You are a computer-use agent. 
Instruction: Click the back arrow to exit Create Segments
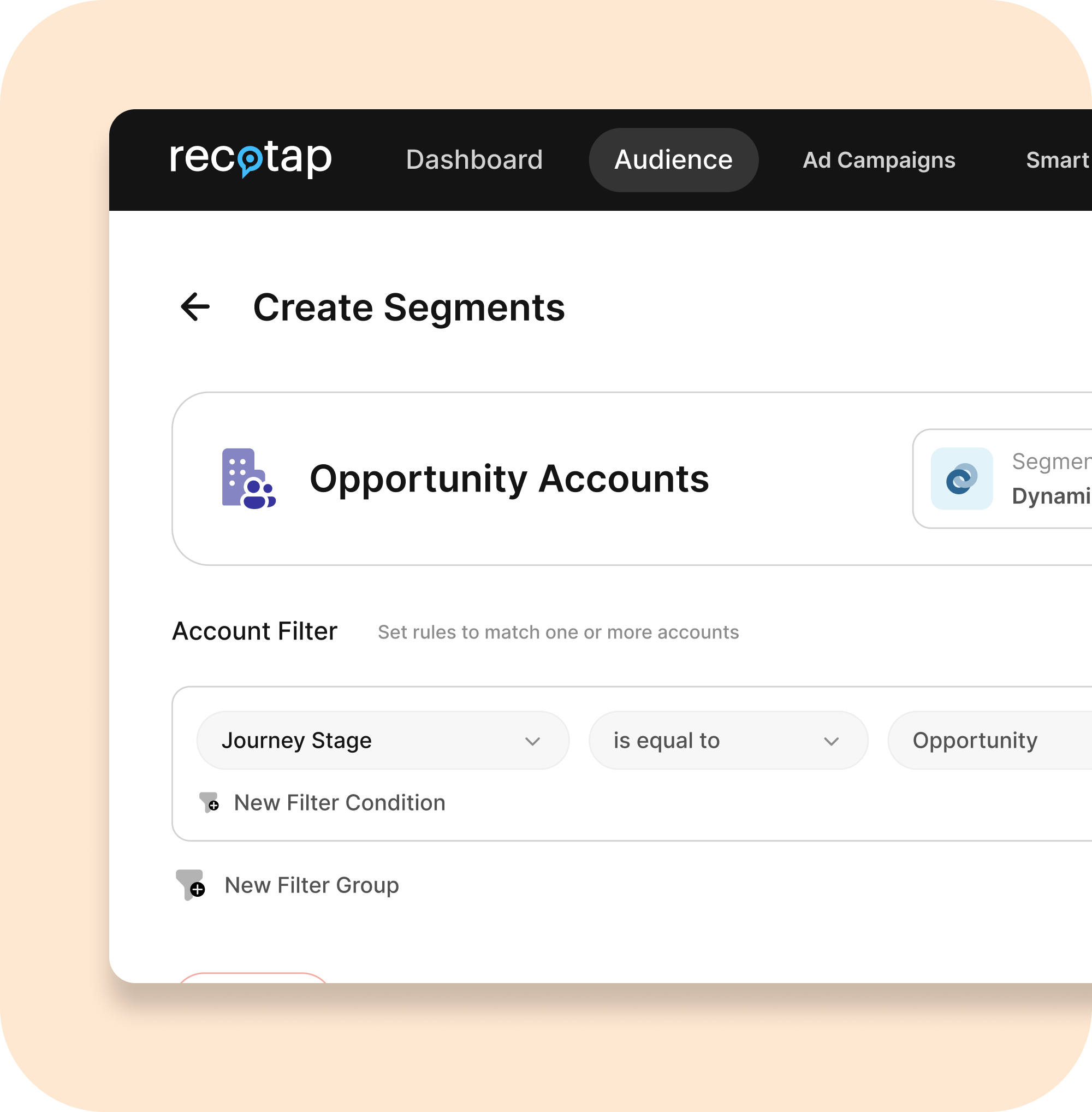(x=194, y=308)
